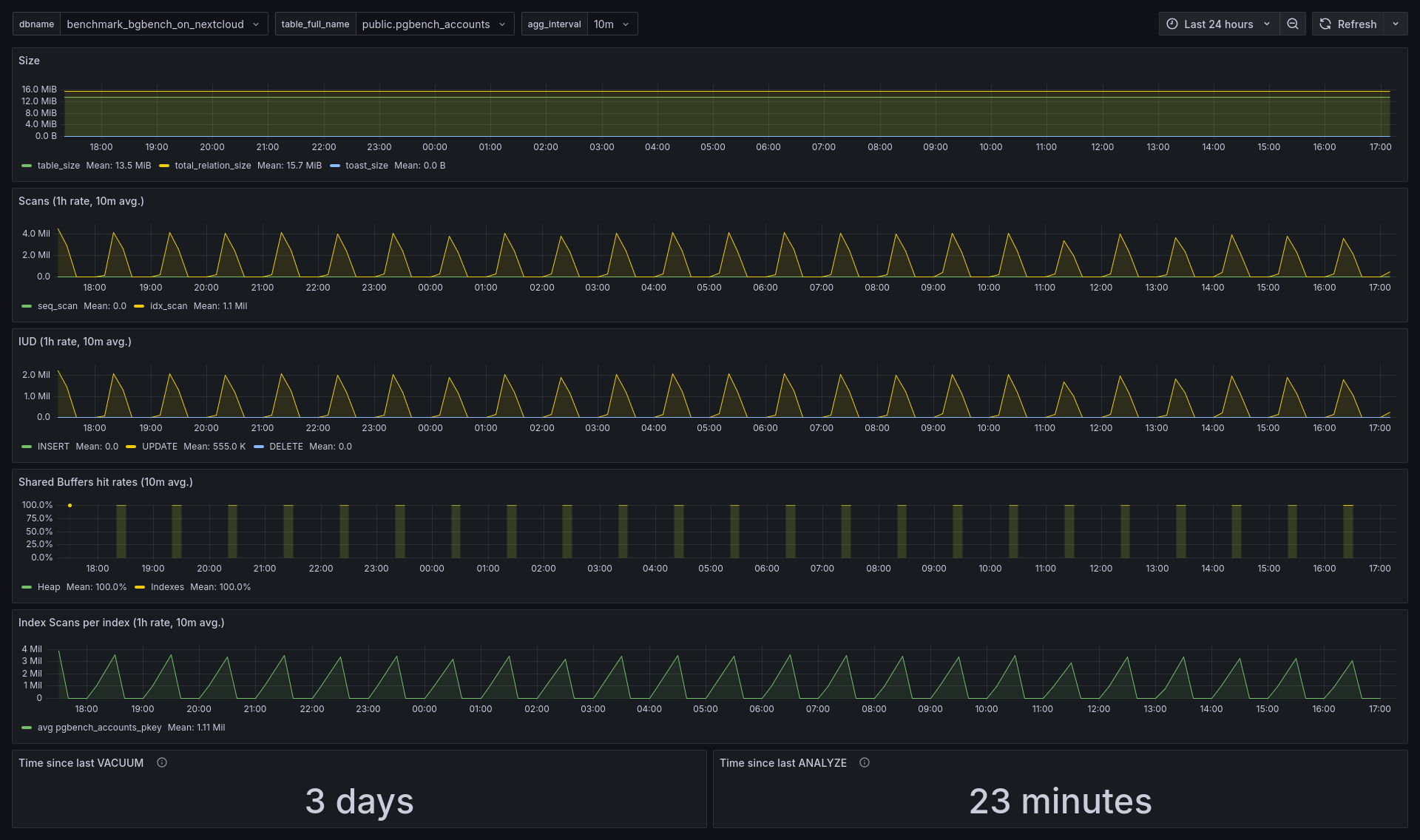Toggle Heap series in buffers legend
Image resolution: width=1420 pixels, height=840 pixels.
49,587
